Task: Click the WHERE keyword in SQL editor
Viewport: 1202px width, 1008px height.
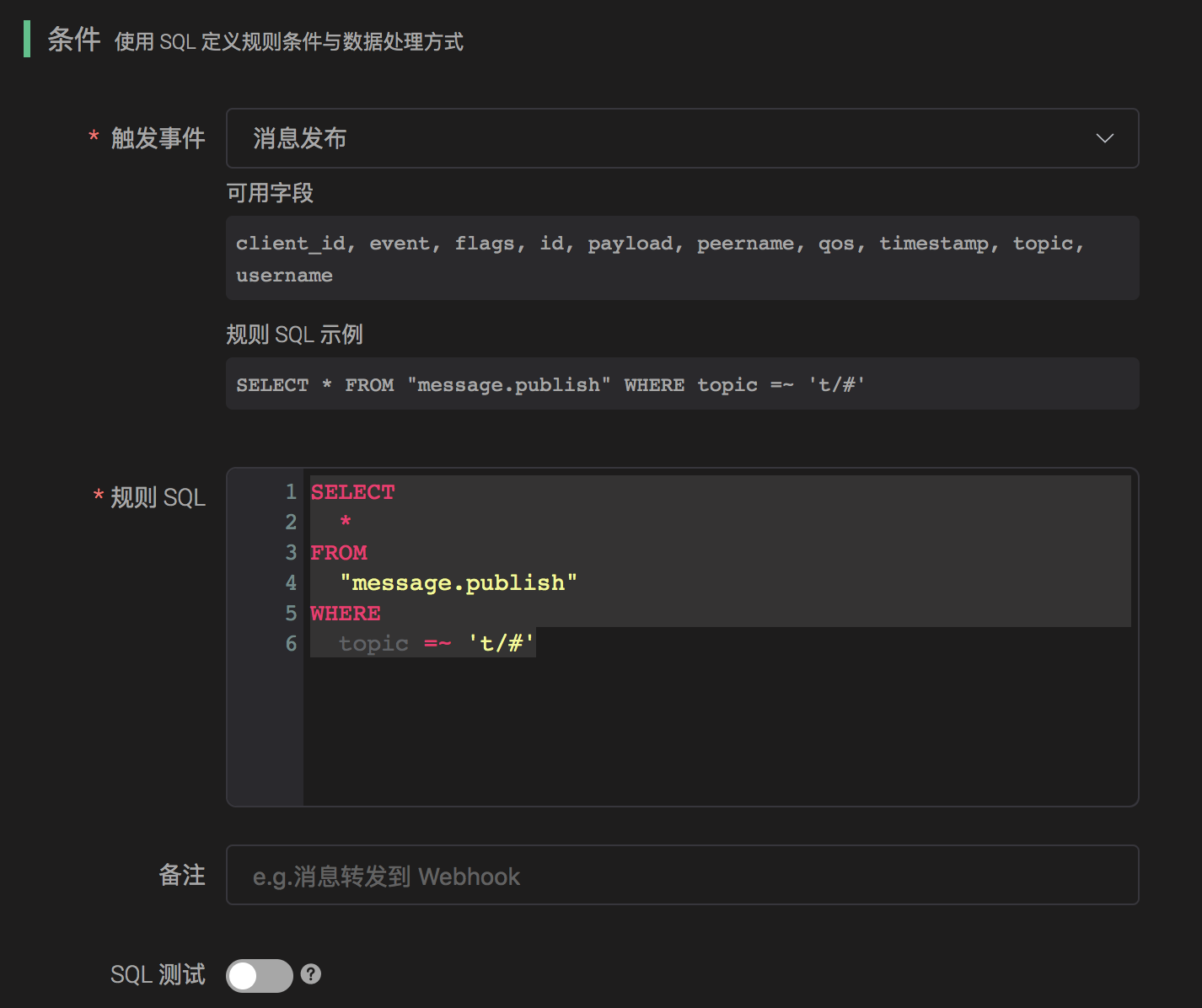Action: (346, 614)
